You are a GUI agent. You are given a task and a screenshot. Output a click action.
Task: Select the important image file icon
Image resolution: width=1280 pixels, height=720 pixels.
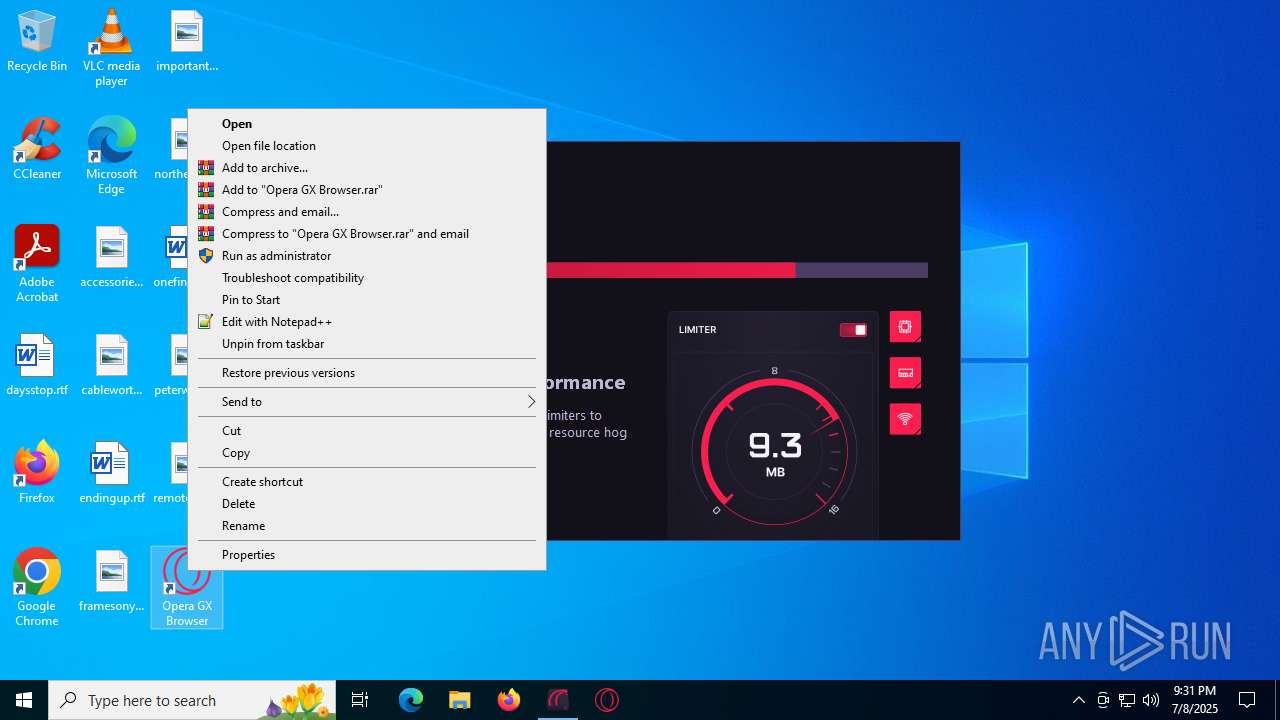[x=187, y=41]
